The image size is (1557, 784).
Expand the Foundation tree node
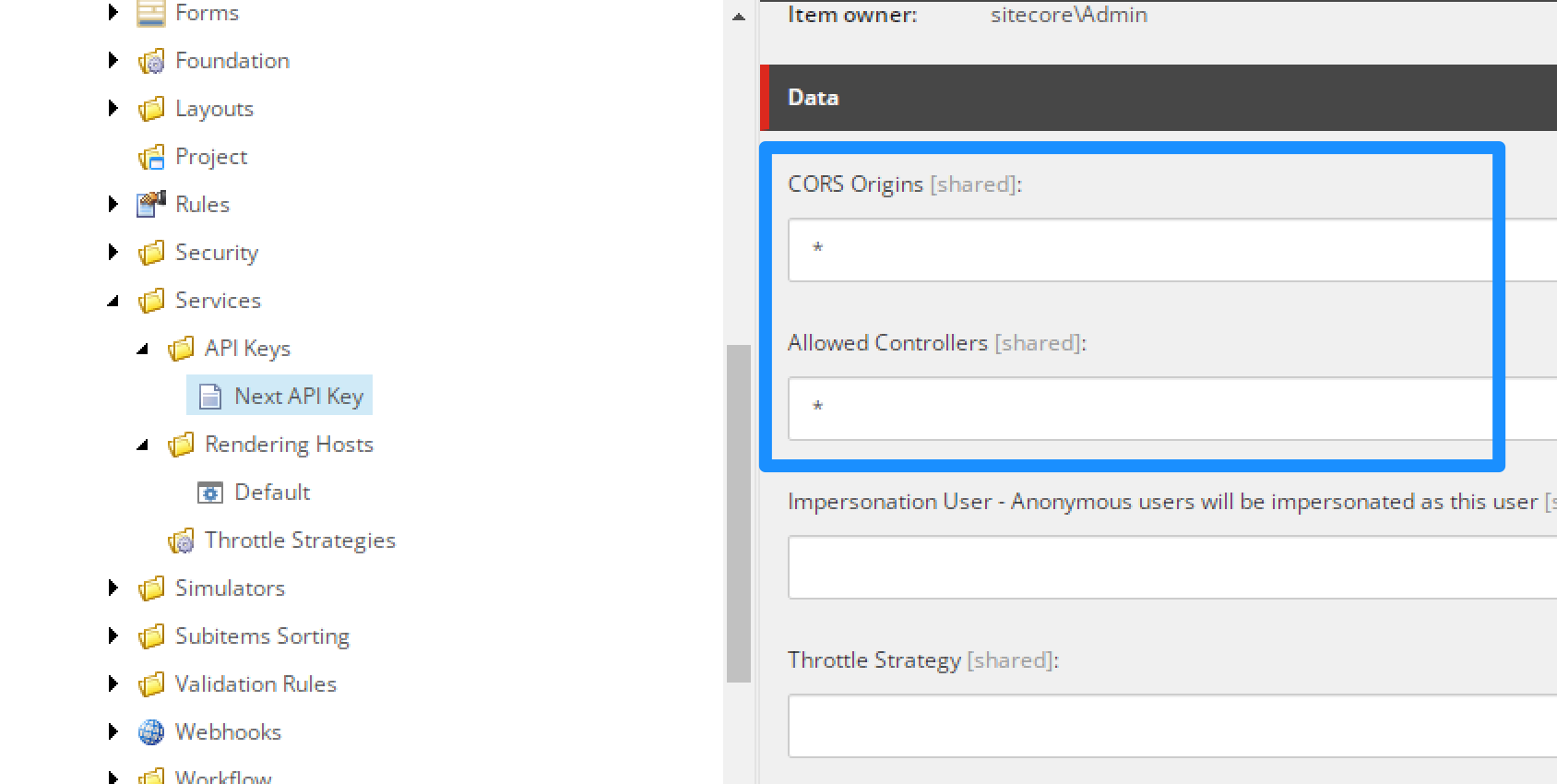113,61
